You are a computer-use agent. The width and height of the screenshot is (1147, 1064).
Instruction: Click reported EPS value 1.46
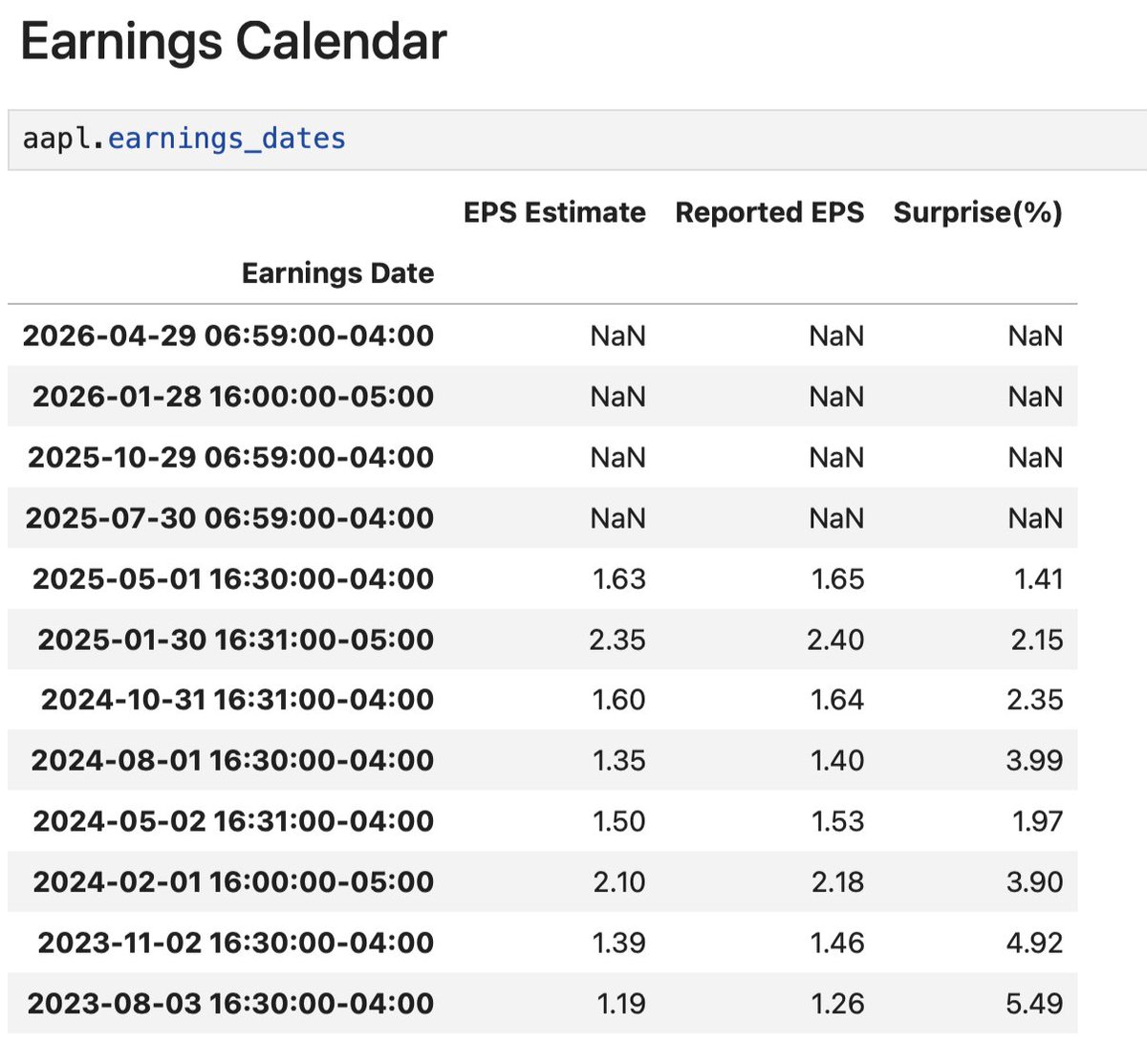(837, 943)
